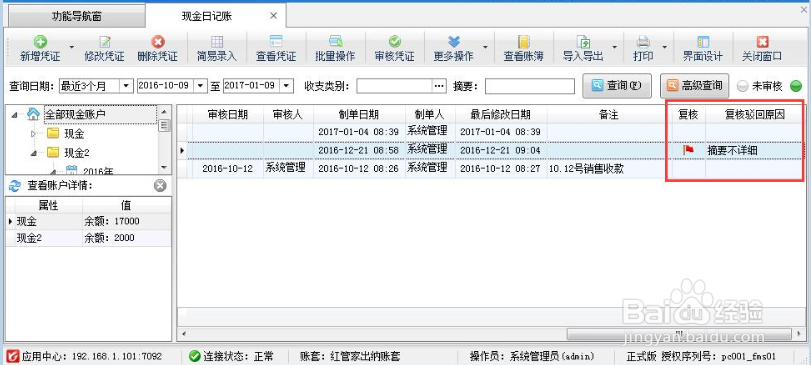Click the 2016-10-12 审核日期 cell
This screenshot has height=365, width=811.
pyautogui.click(x=228, y=169)
